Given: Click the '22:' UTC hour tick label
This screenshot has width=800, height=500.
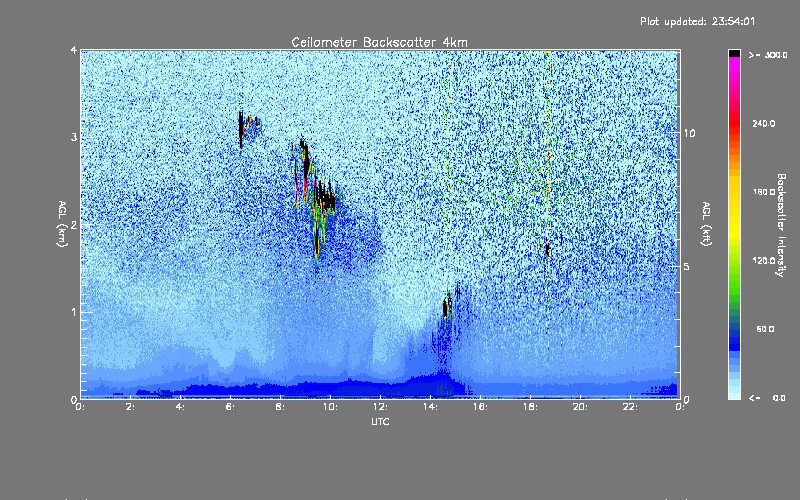Looking at the screenshot, I should click(x=631, y=407).
